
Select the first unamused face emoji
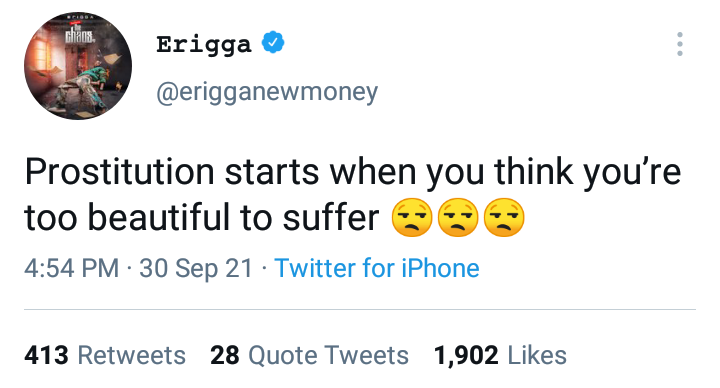[x=412, y=218]
